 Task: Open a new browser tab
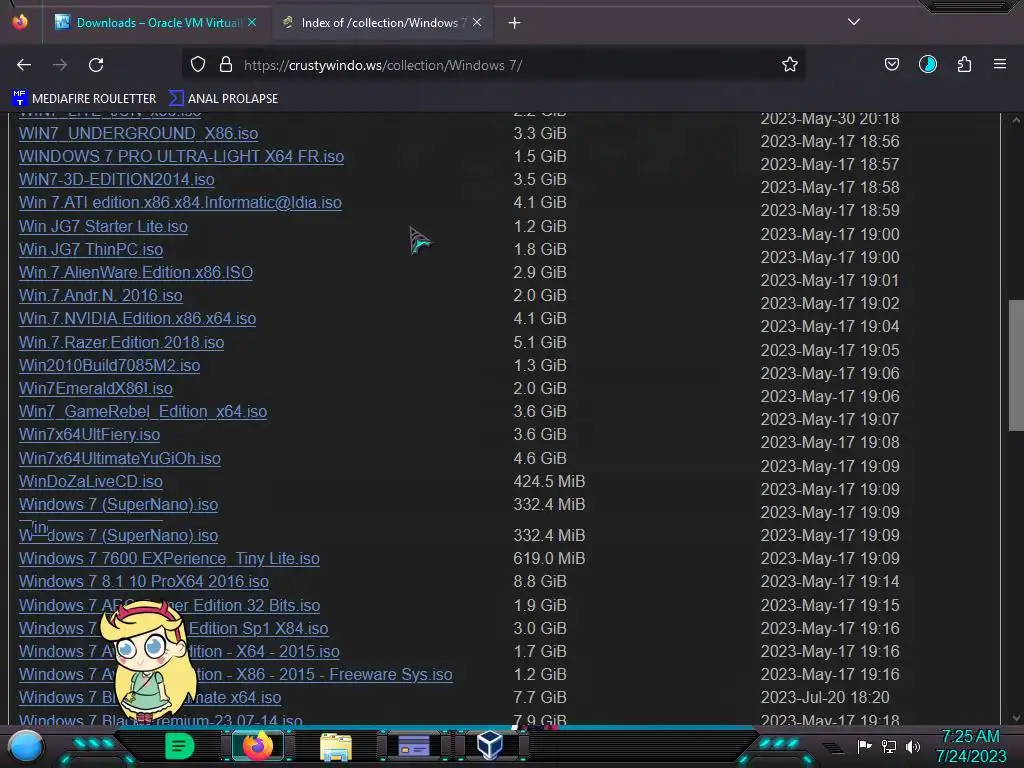515,23
